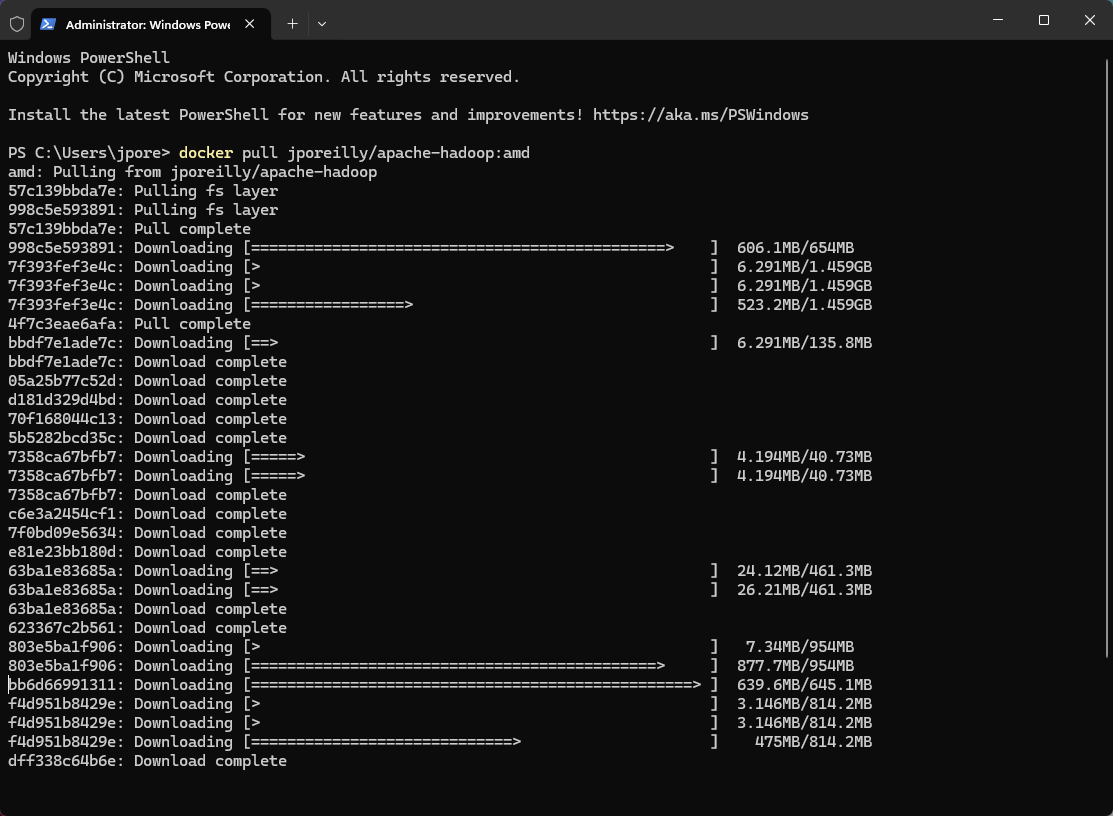Click '4f7c3eae6afa: Pull complete' line
Screen dimensions: 1113x816
129,324
